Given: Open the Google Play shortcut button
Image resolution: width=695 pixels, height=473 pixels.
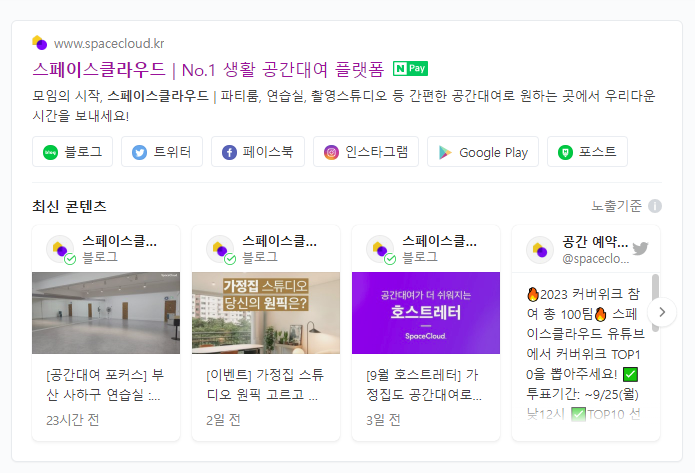Looking at the screenshot, I should 483,152.
